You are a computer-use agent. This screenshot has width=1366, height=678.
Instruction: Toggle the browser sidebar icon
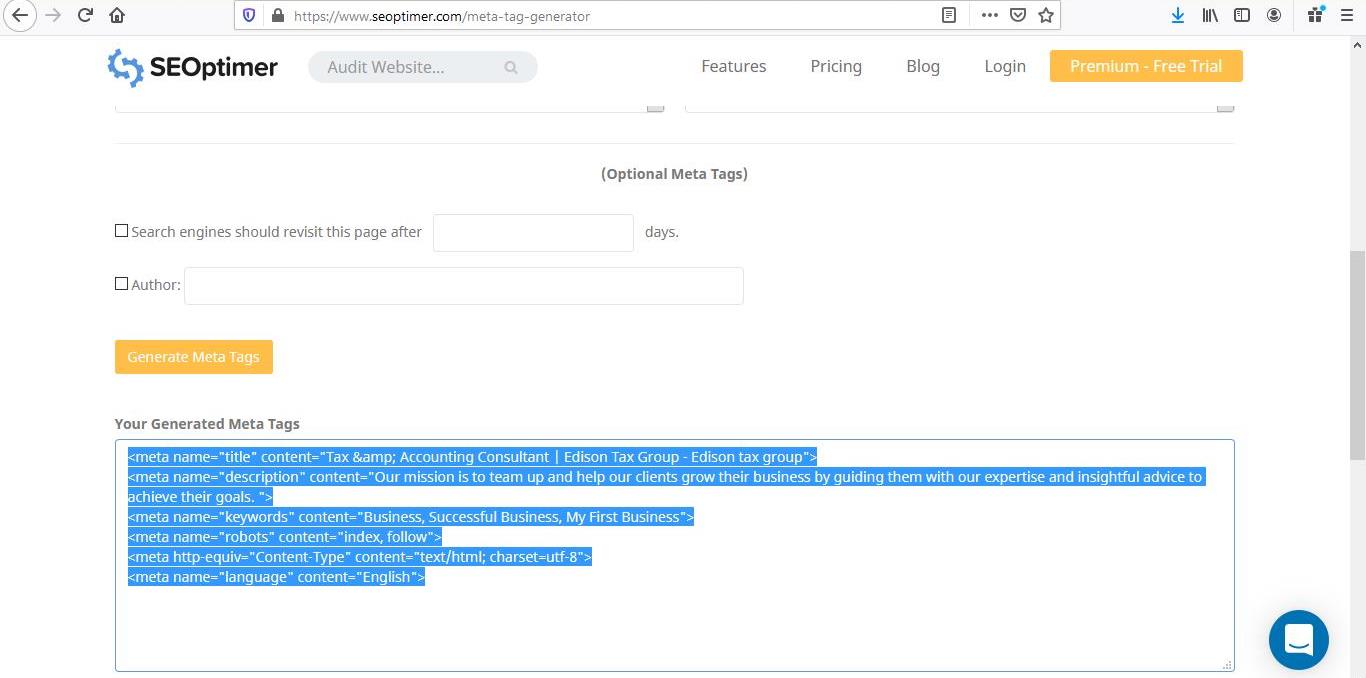tap(1242, 15)
